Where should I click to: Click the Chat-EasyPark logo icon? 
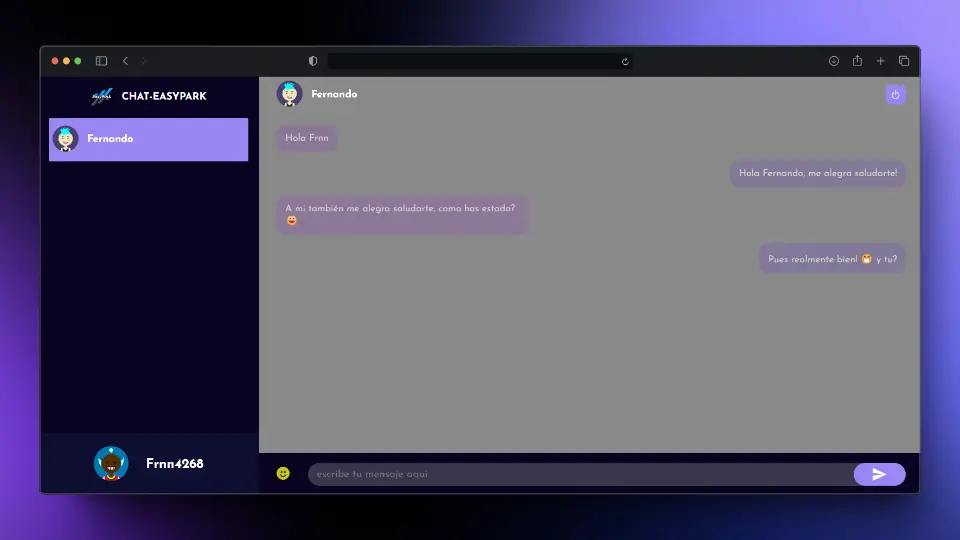(102, 96)
